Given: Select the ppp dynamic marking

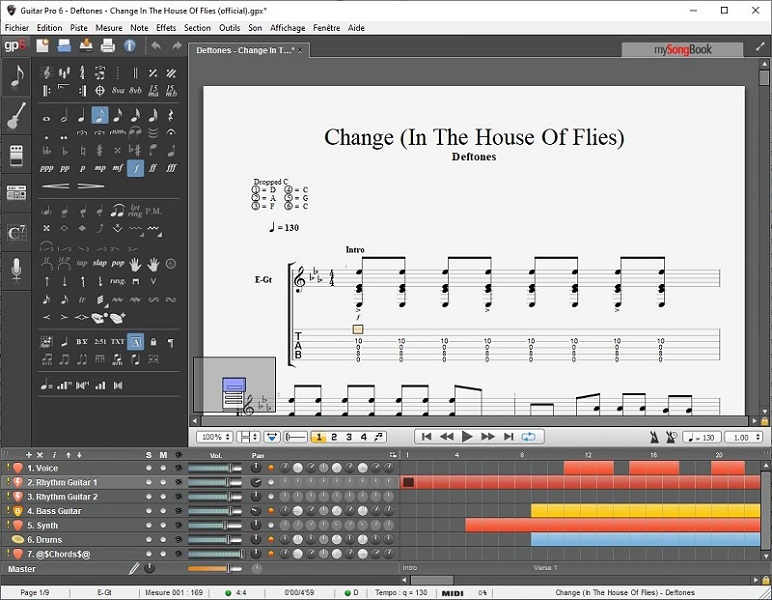Looking at the screenshot, I should pyautogui.click(x=46, y=168).
